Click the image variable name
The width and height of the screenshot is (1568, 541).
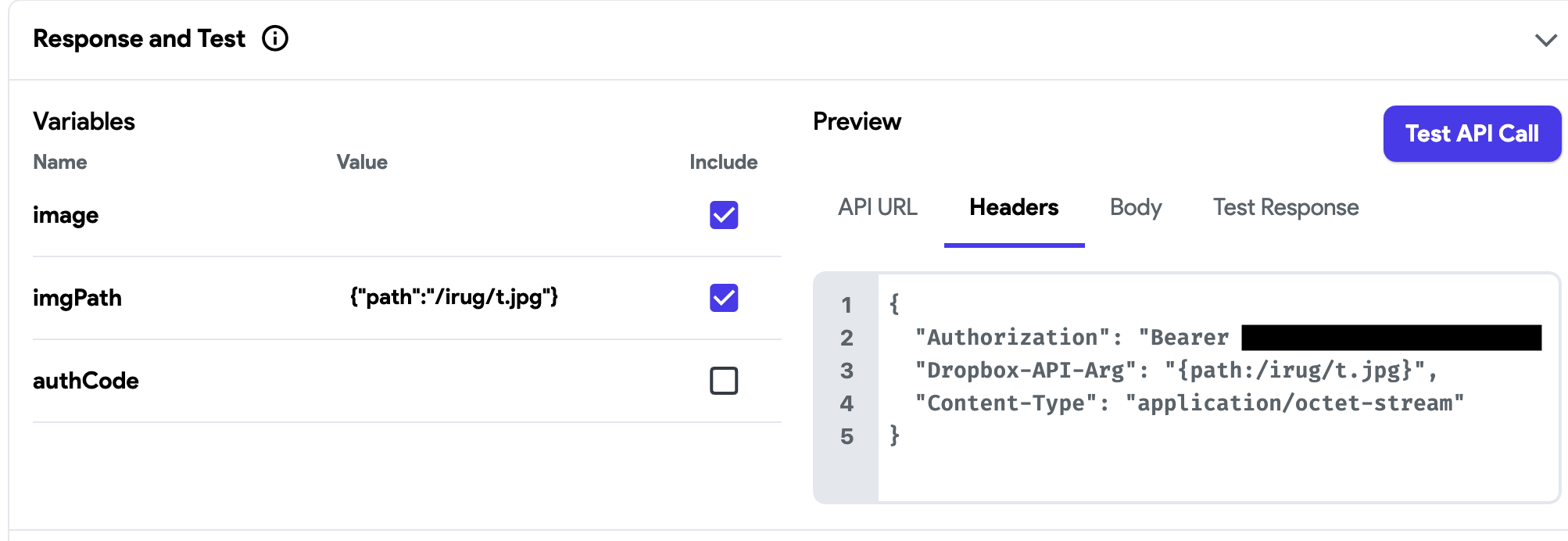click(66, 216)
